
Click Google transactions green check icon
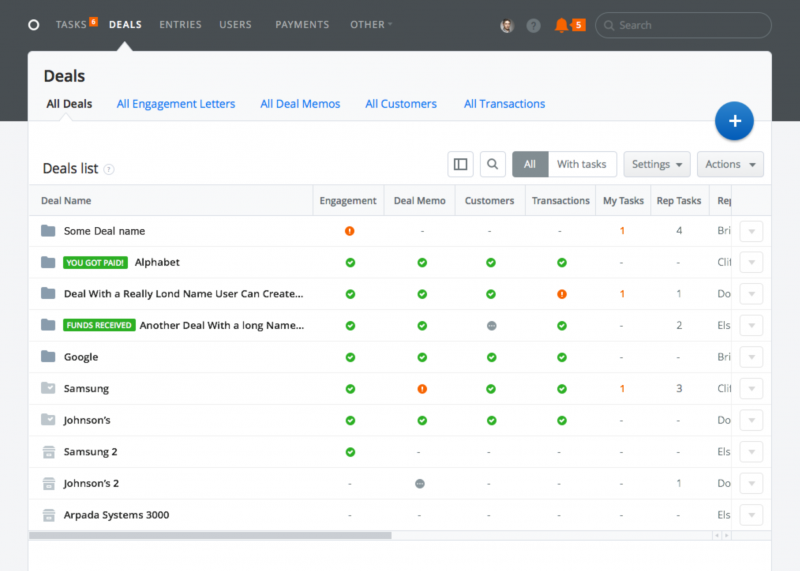click(x=562, y=357)
